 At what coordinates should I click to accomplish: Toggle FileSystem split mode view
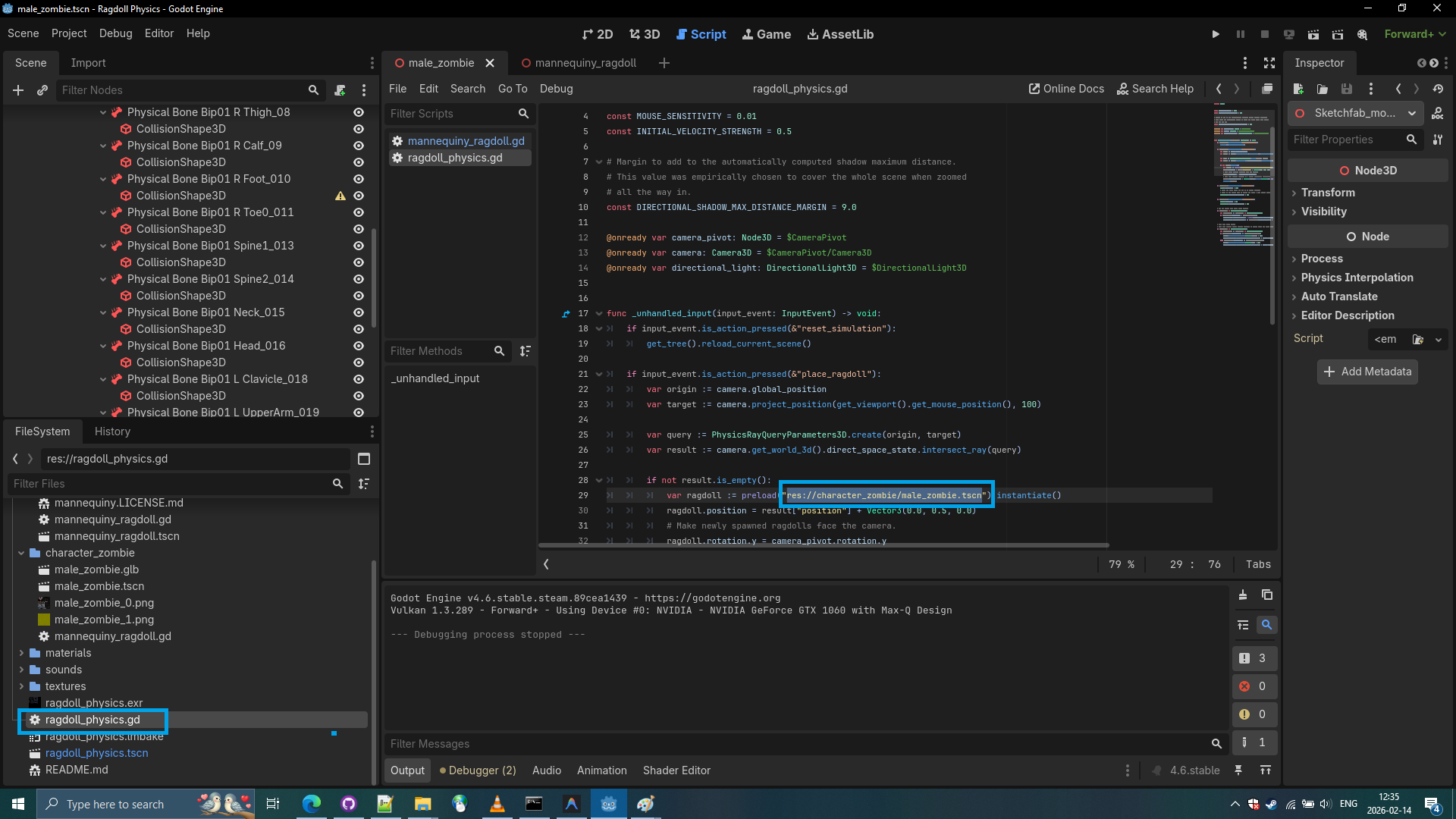coord(364,459)
